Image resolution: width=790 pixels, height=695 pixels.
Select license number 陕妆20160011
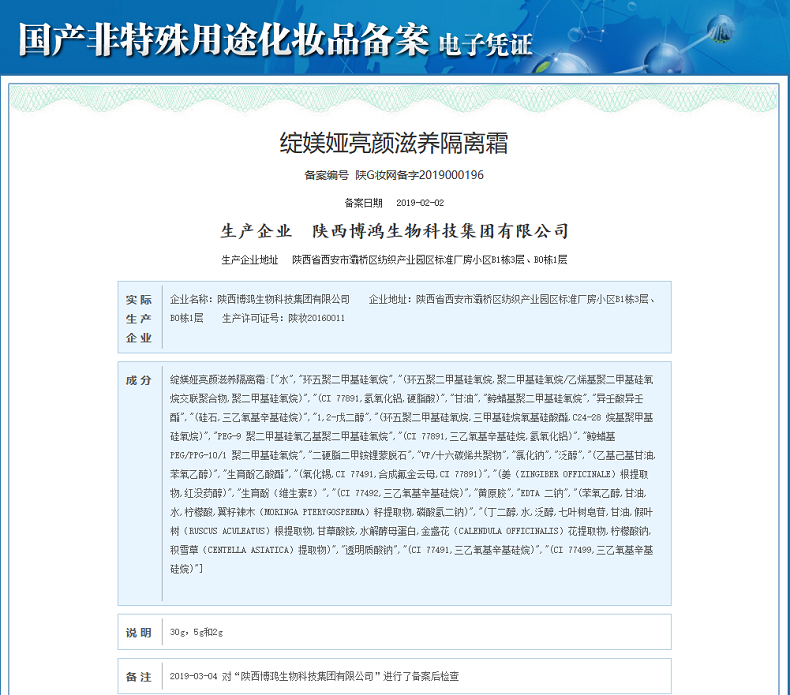point(316,319)
